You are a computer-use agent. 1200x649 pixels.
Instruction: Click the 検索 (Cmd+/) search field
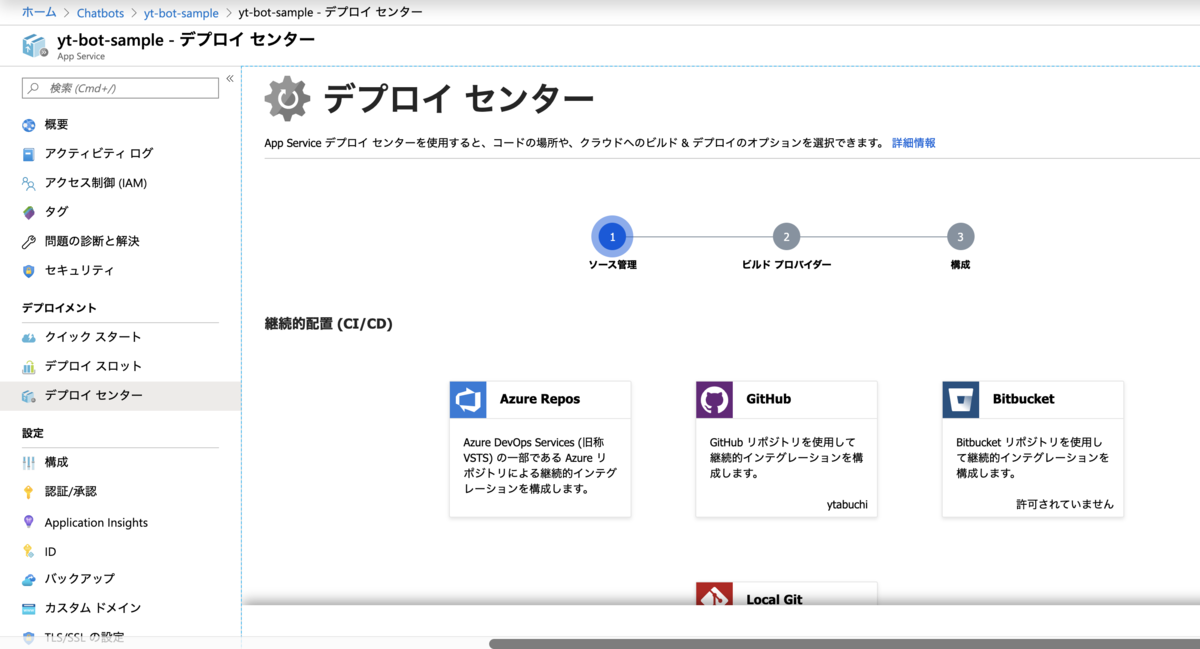120,88
